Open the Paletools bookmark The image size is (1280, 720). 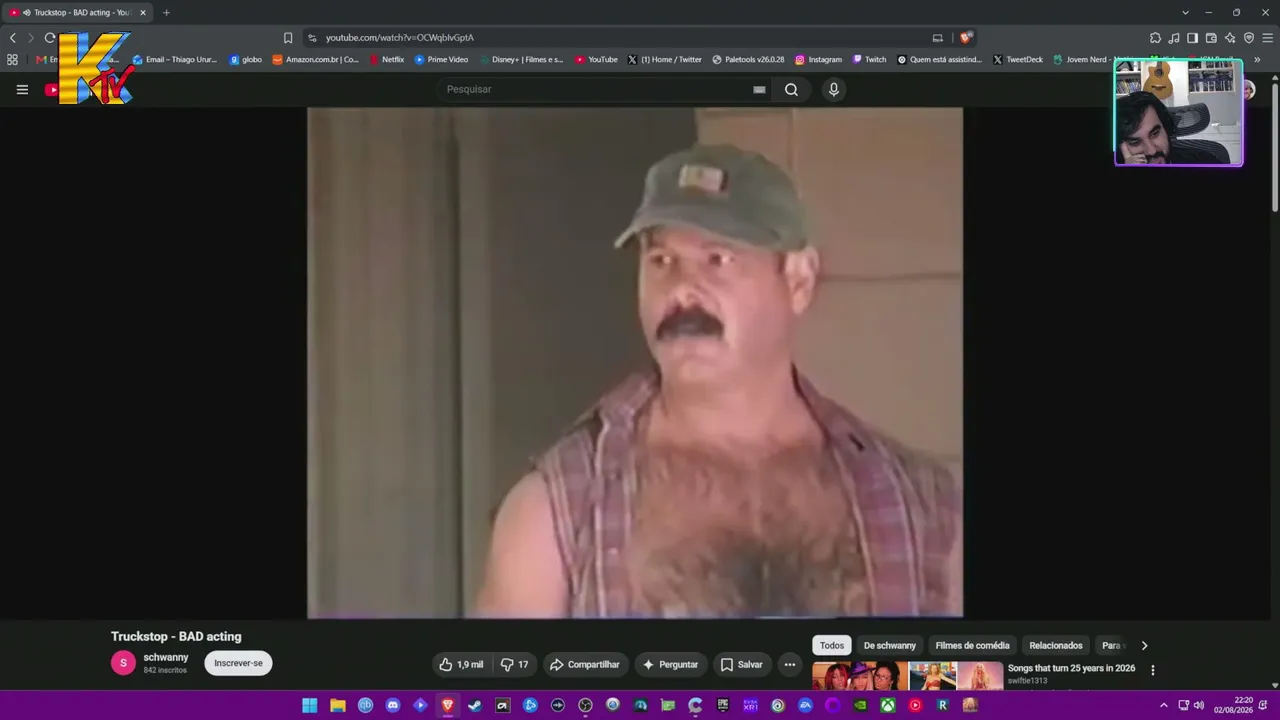point(748,60)
